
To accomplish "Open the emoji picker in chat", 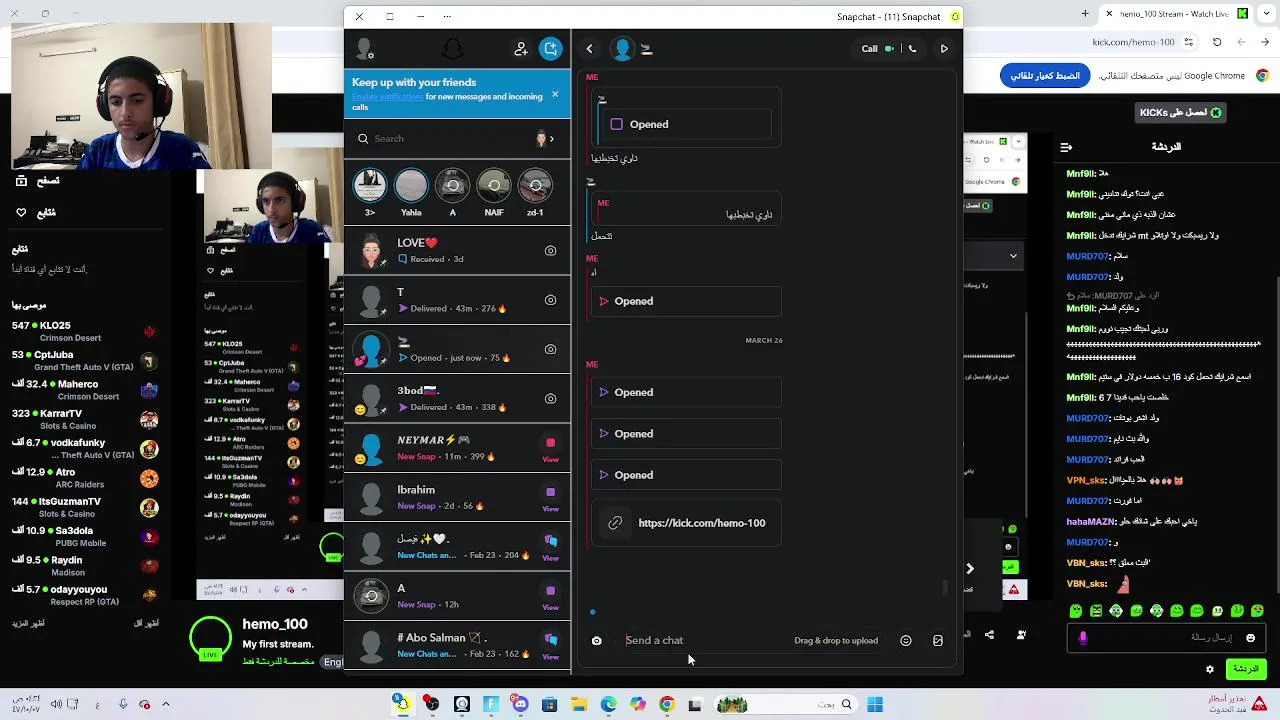I will pos(906,641).
